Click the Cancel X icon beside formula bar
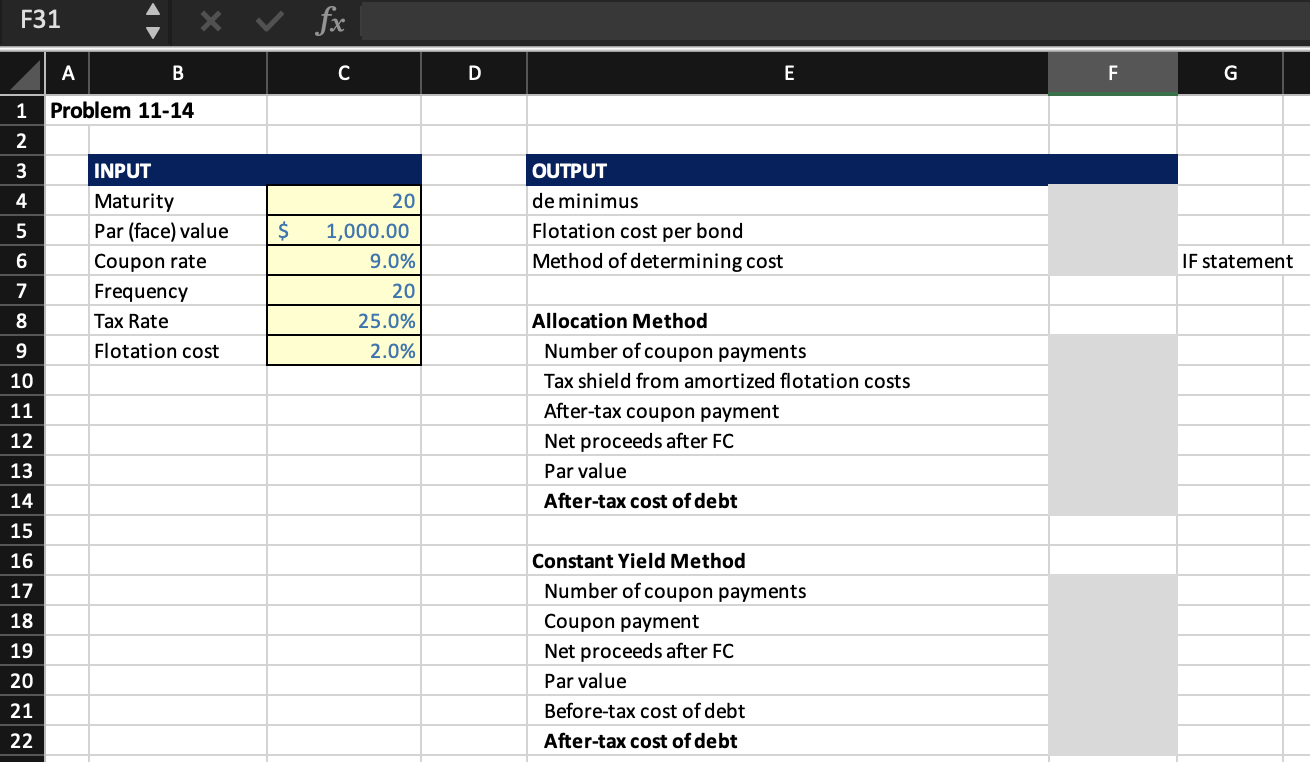This screenshot has width=1310, height=762. tap(211, 21)
